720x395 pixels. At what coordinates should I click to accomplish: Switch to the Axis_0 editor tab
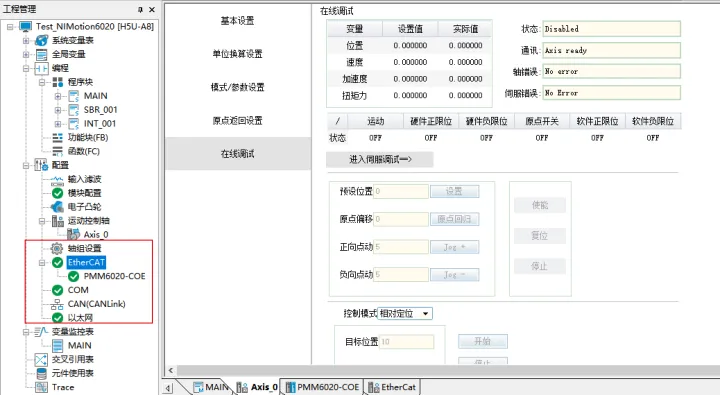tap(257, 387)
